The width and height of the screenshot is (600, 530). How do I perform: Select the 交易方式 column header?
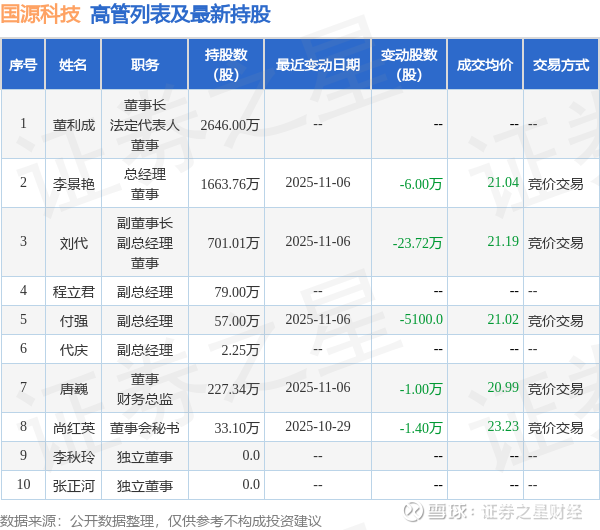(561, 65)
